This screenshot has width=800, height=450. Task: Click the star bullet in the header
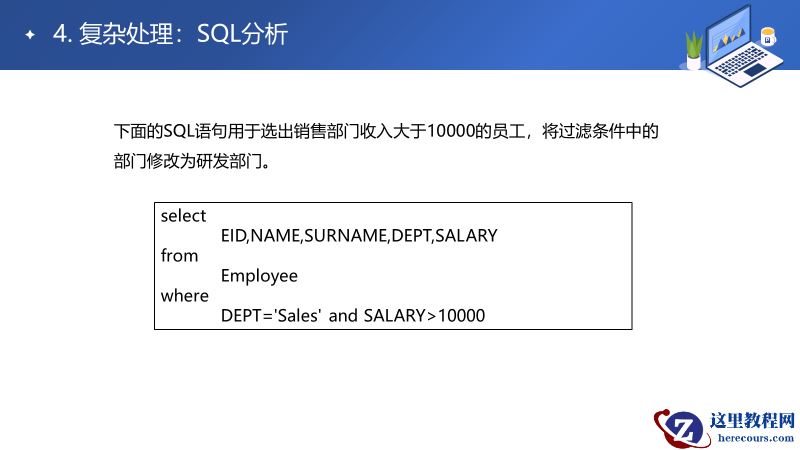(x=29, y=35)
